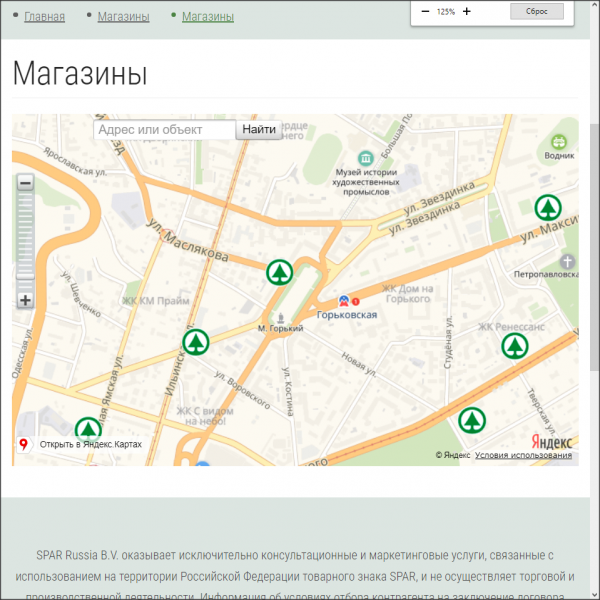Open the green active Магазины breadcrumb

[208, 16]
